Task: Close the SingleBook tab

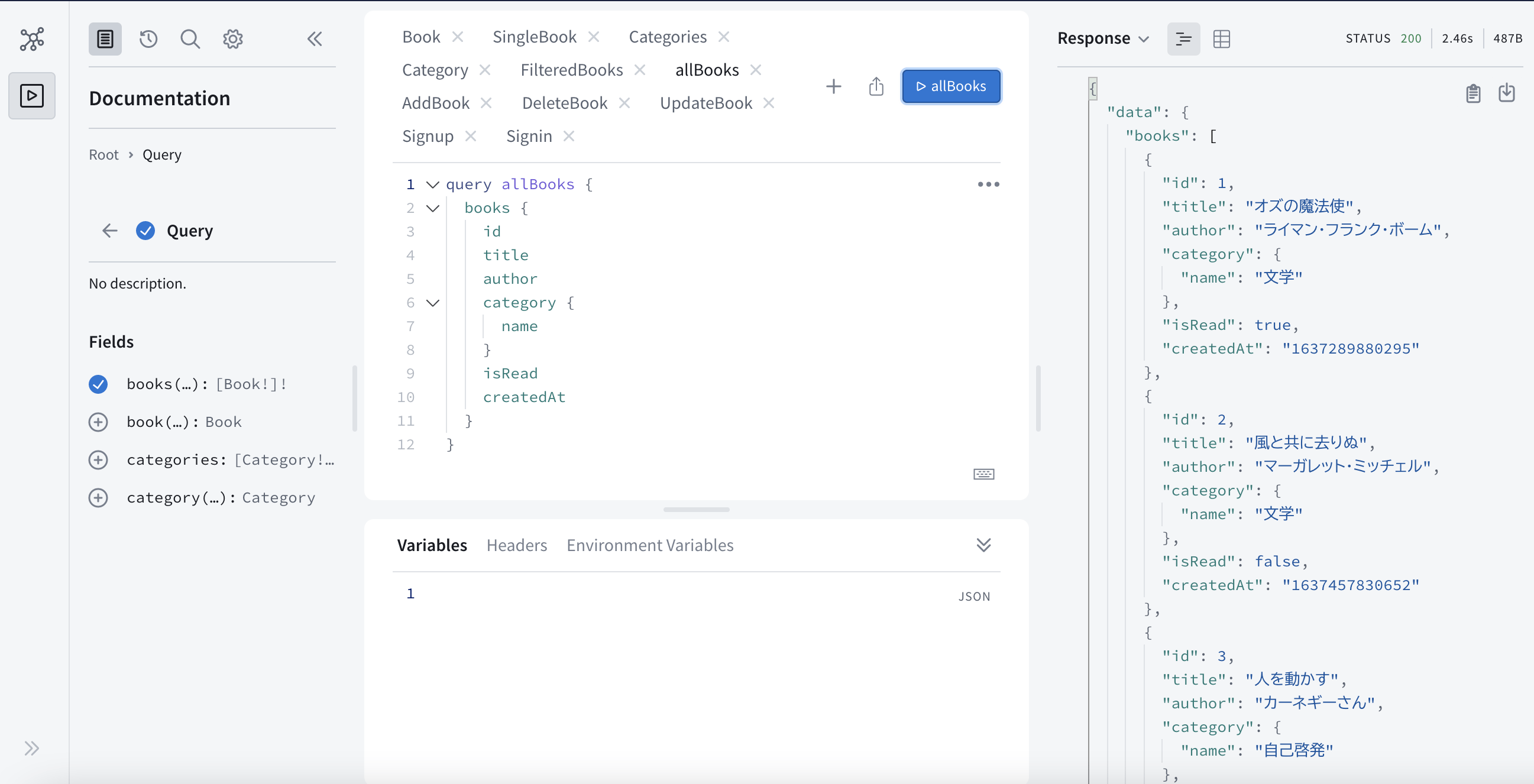Action: (593, 37)
